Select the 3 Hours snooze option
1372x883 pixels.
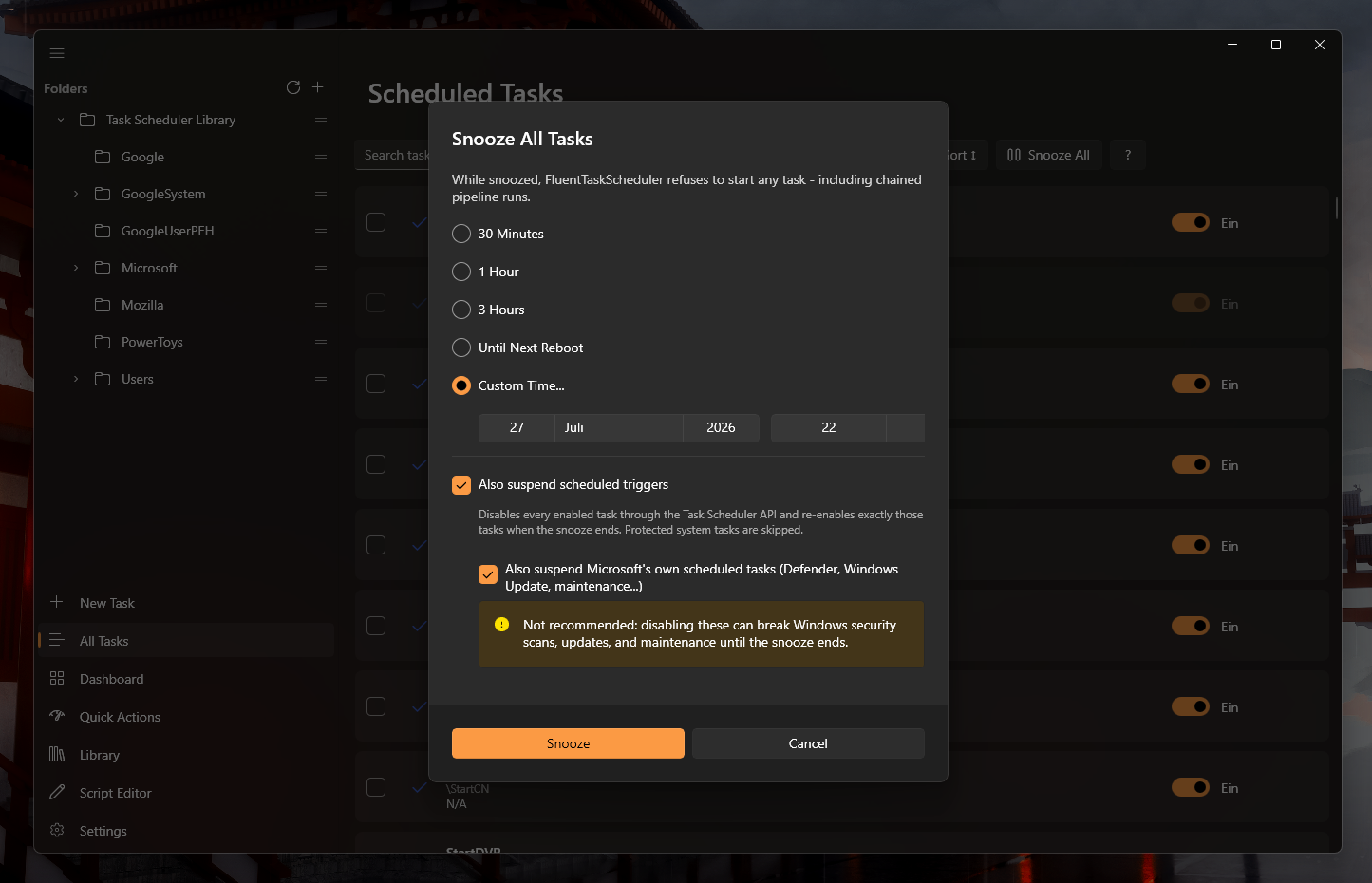(461, 310)
